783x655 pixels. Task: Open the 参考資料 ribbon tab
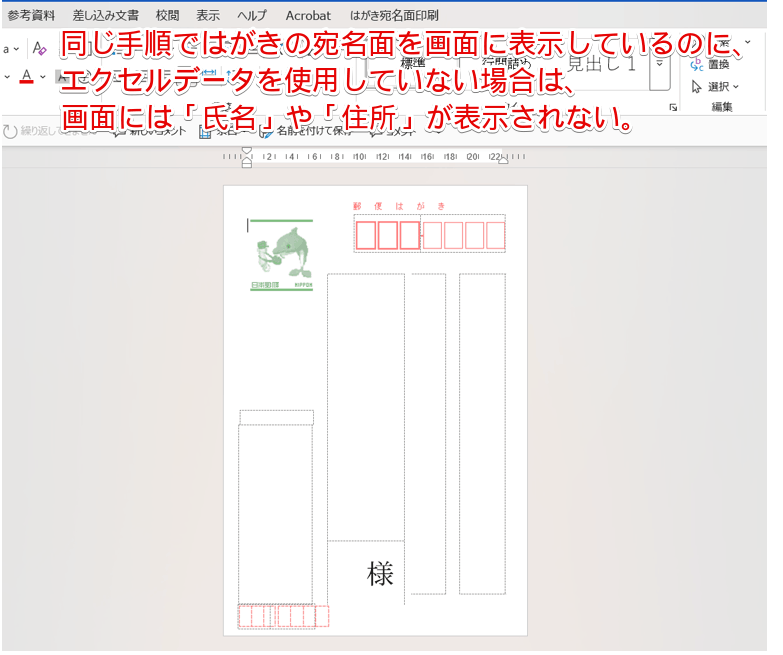(x=31, y=15)
